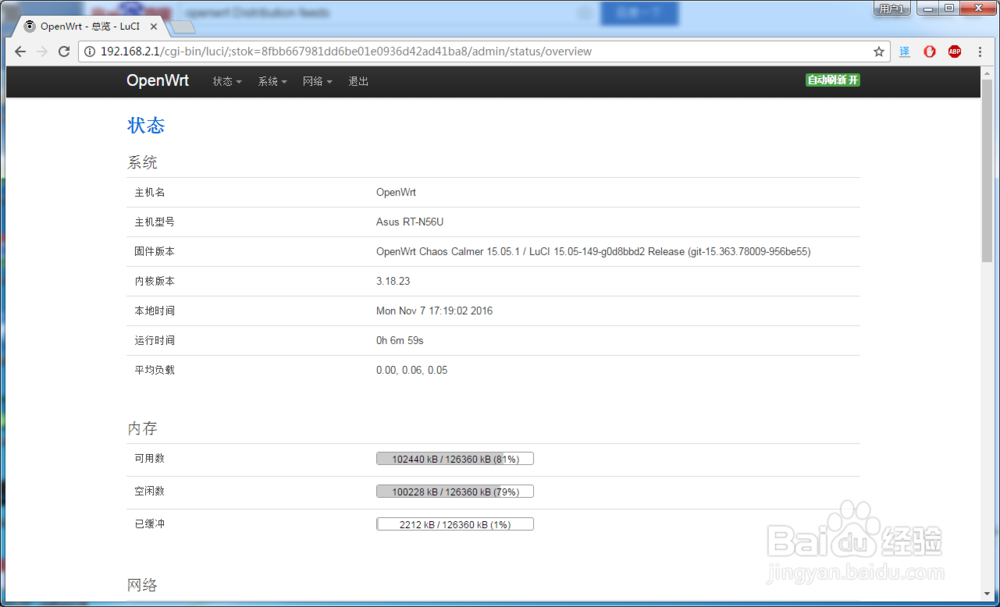This screenshot has width=1000, height=607.
Task: Click the 本地时间 row label
Action: tap(154, 311)
